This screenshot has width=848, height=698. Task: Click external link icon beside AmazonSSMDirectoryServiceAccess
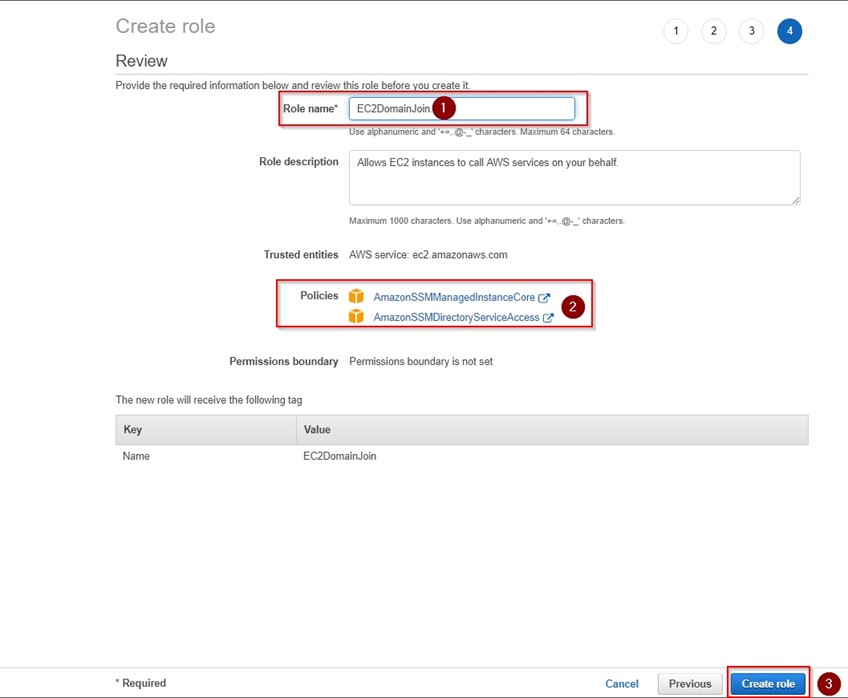coord(548,317)
